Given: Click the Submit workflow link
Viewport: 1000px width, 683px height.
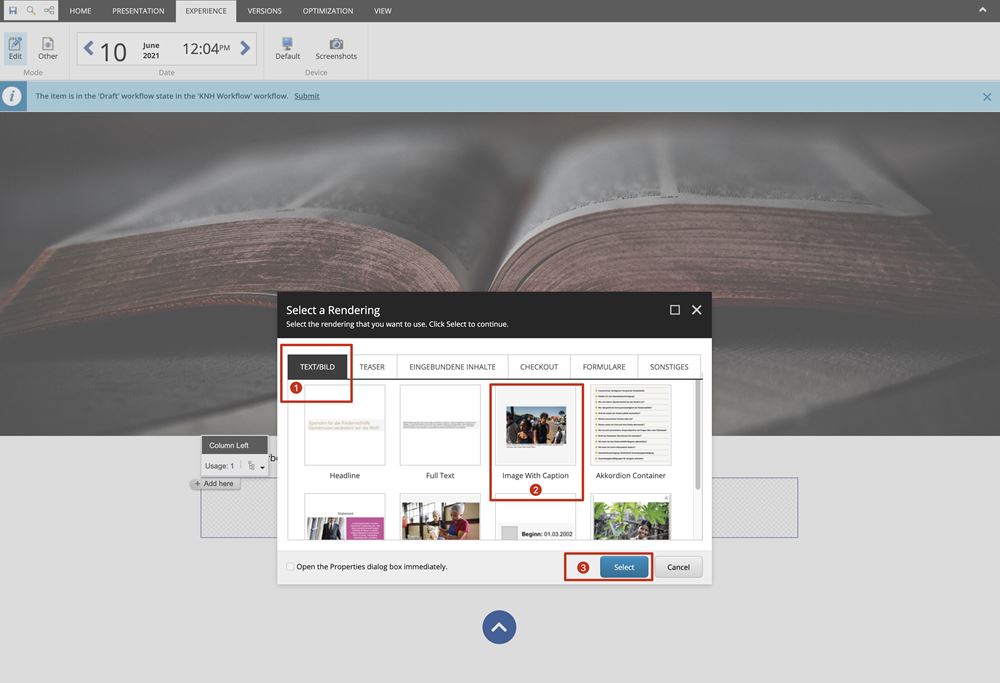Looking at the screenshot, I should (x=307, y=96).
